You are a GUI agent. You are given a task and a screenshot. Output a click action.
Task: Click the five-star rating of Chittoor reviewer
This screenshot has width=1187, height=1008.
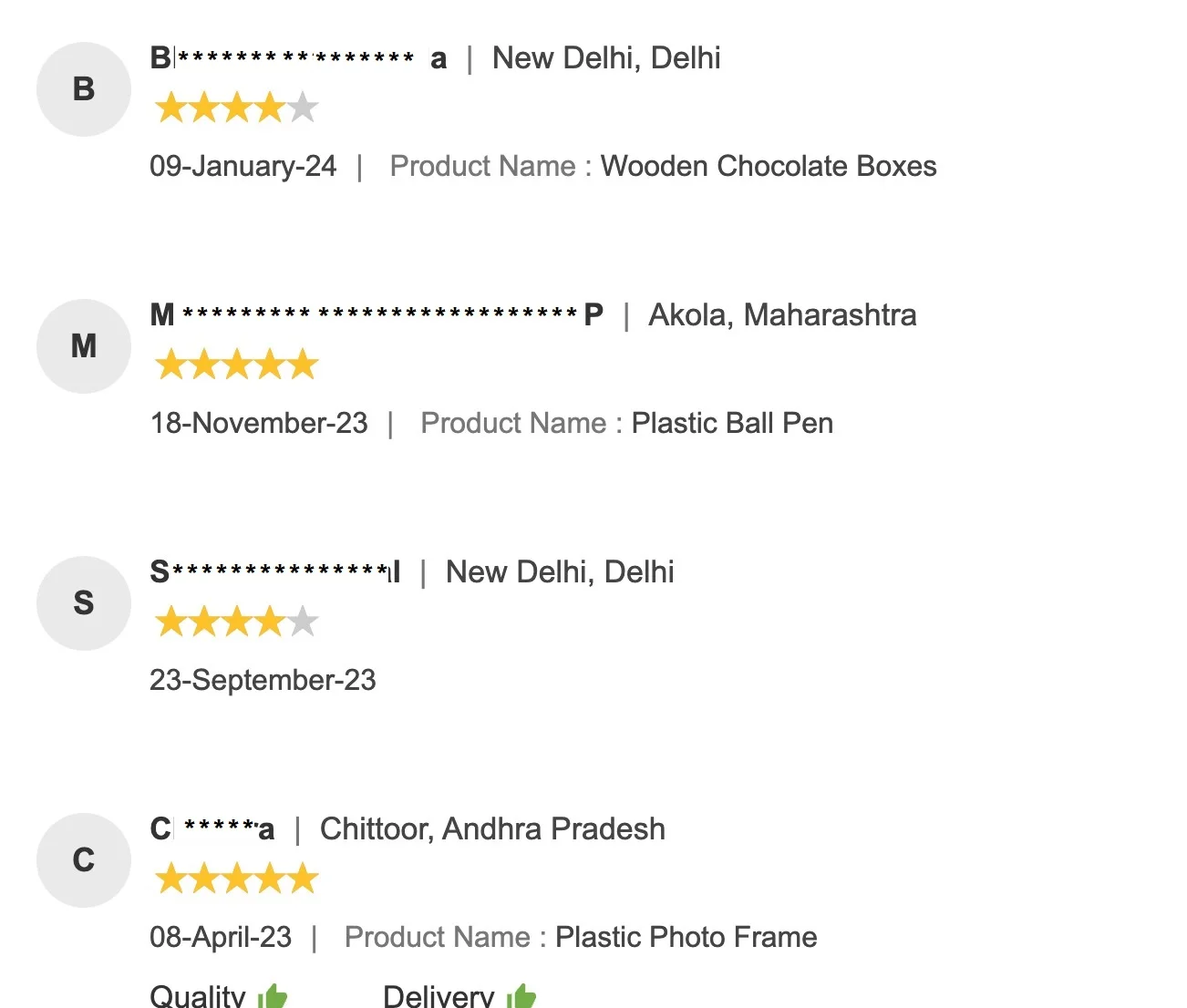(x=236, y=879)
